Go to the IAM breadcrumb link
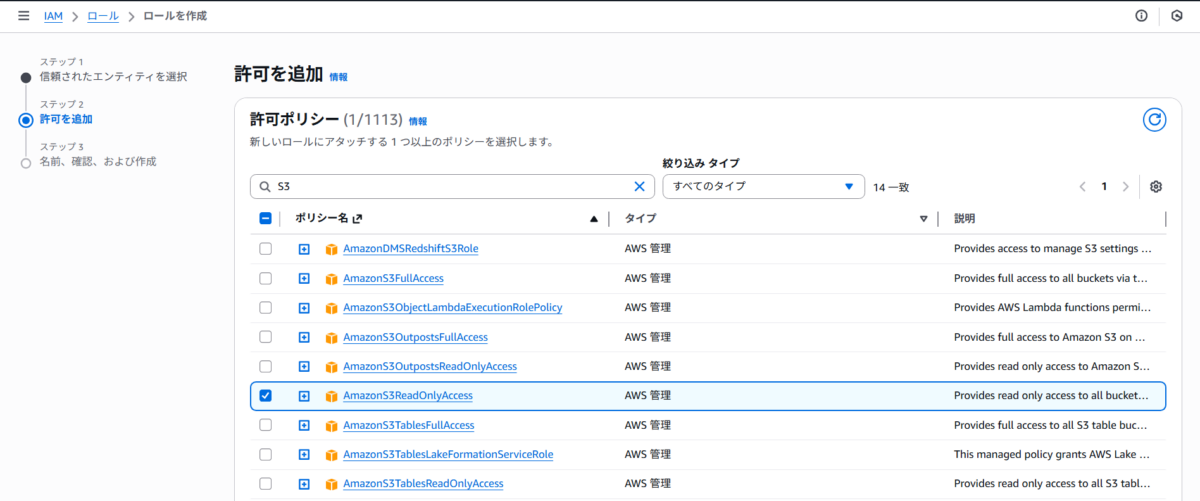 [x=51, y=16]
